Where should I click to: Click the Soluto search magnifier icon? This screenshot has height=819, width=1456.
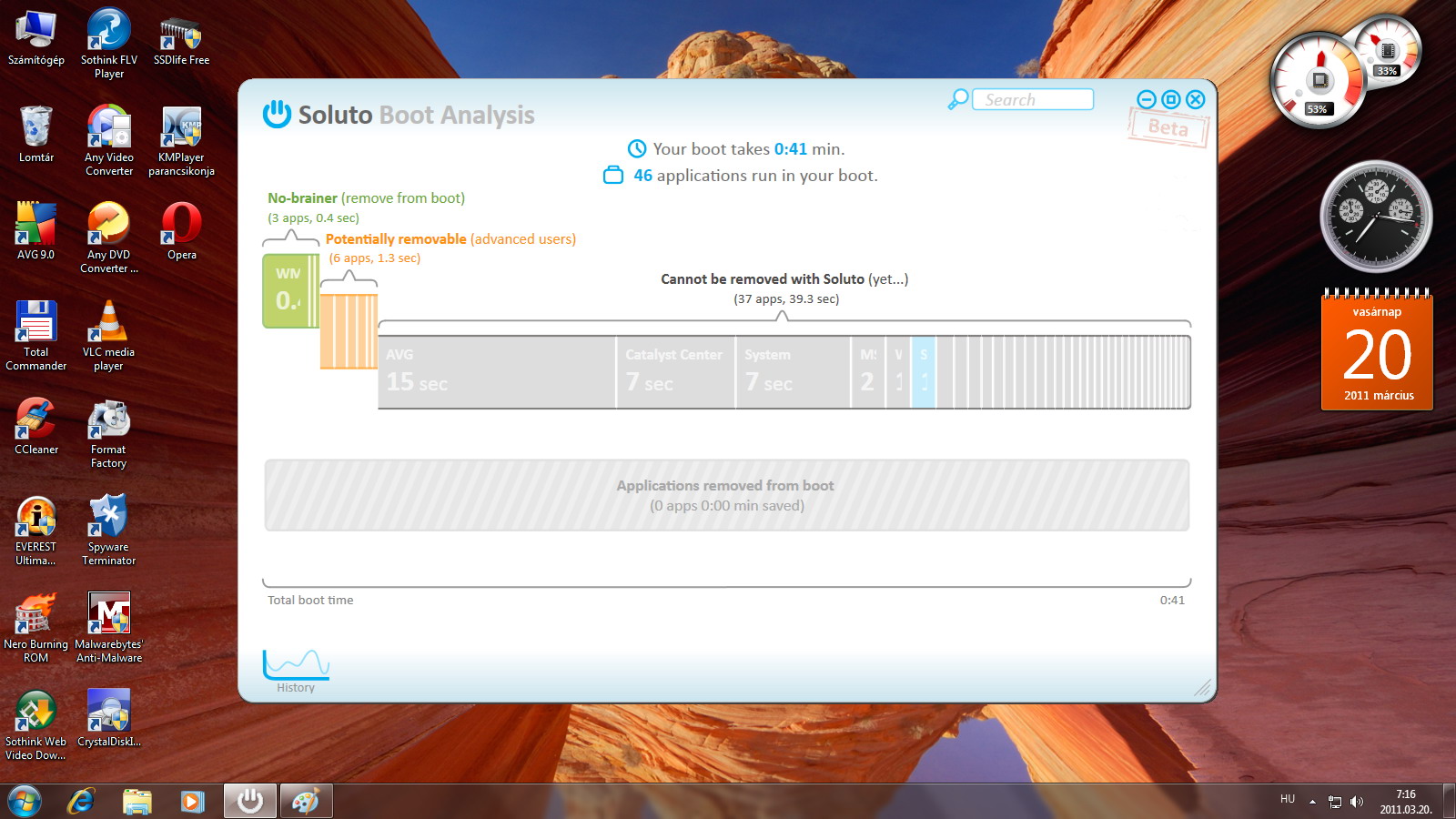coord(957,99)
